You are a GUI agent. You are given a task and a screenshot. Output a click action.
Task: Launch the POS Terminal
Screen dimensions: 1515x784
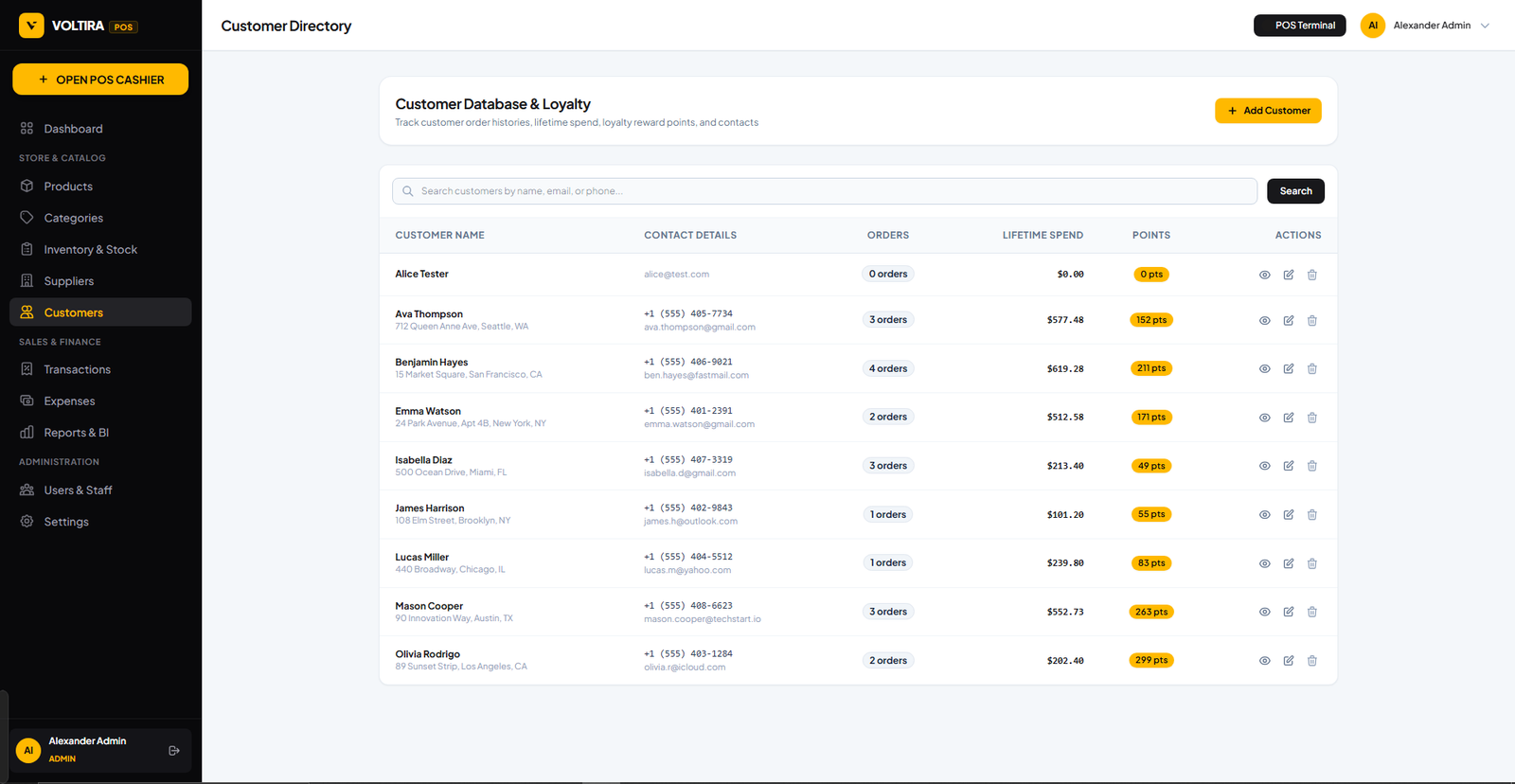[1299, 26]
